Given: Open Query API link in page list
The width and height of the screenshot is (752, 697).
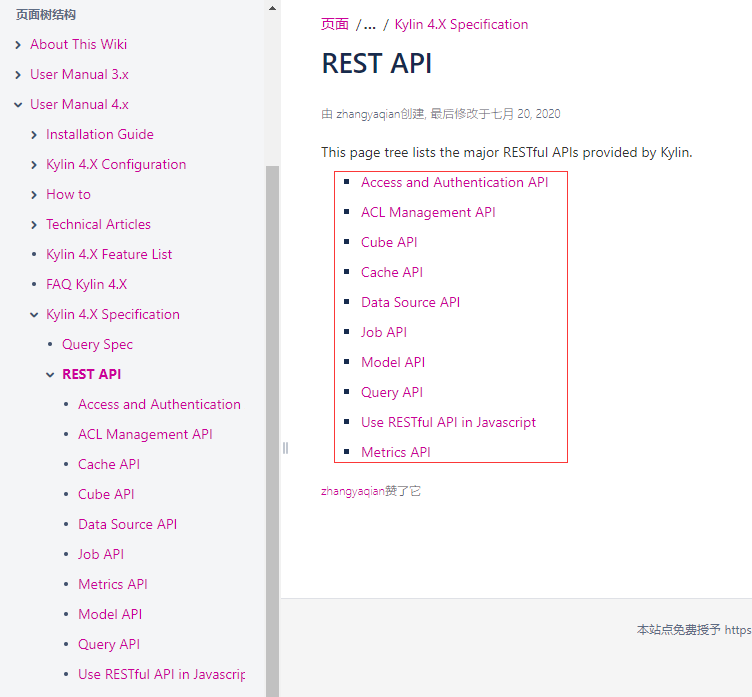Looking at the screenshot, I should (x=392, y=392).
